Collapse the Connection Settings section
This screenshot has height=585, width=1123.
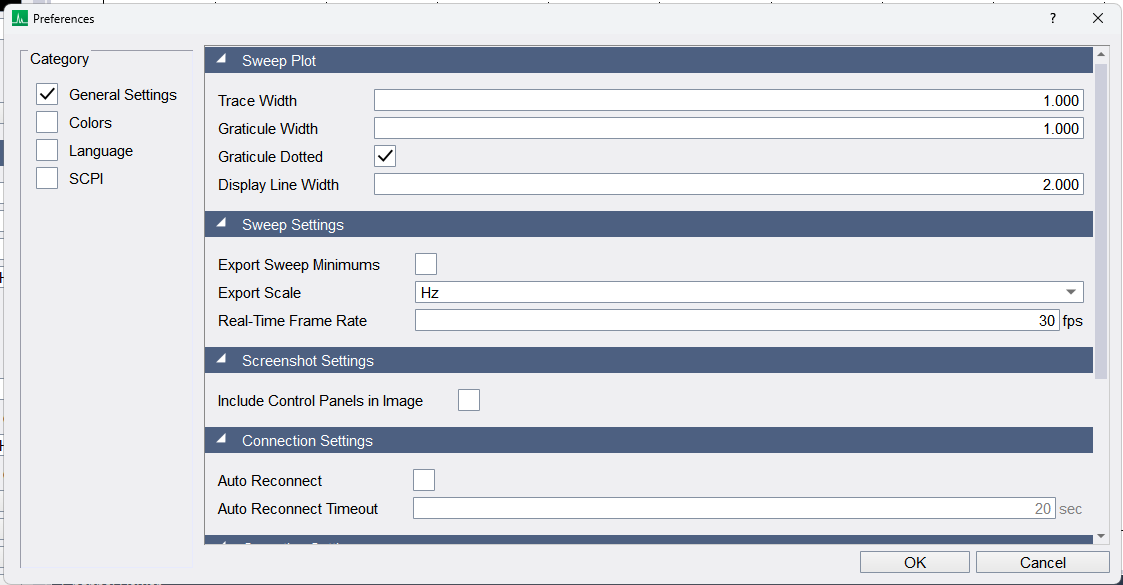point(222,440)
